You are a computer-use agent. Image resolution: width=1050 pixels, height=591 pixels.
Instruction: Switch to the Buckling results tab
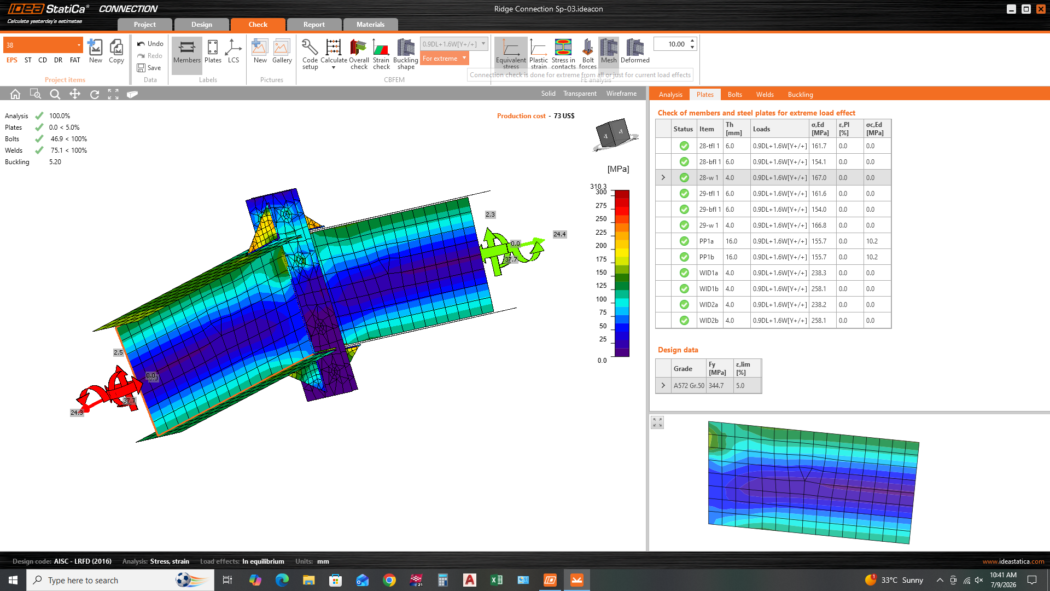click(800, 94)
